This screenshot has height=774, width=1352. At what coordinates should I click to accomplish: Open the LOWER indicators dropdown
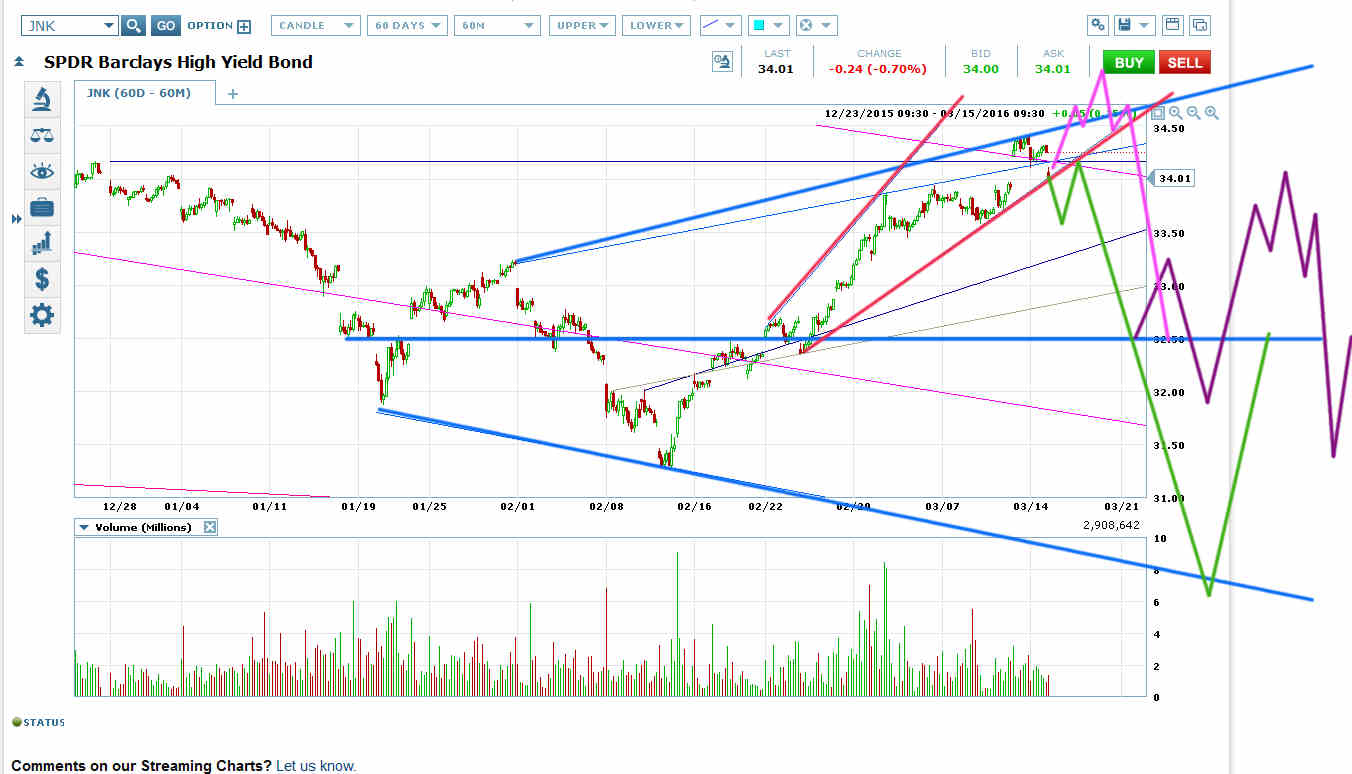(x=656, y=25)
